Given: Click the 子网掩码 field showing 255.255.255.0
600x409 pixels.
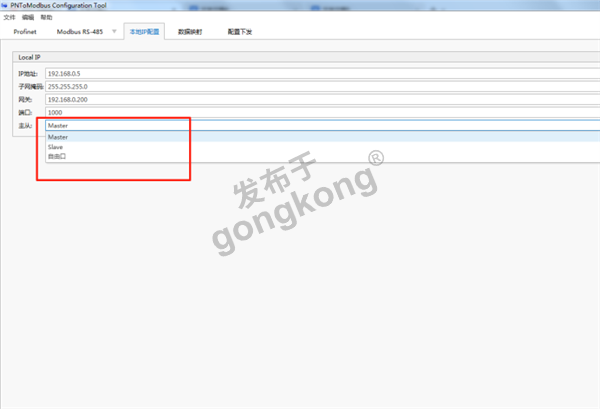Looking at the screenshot, I should point(323,86).
